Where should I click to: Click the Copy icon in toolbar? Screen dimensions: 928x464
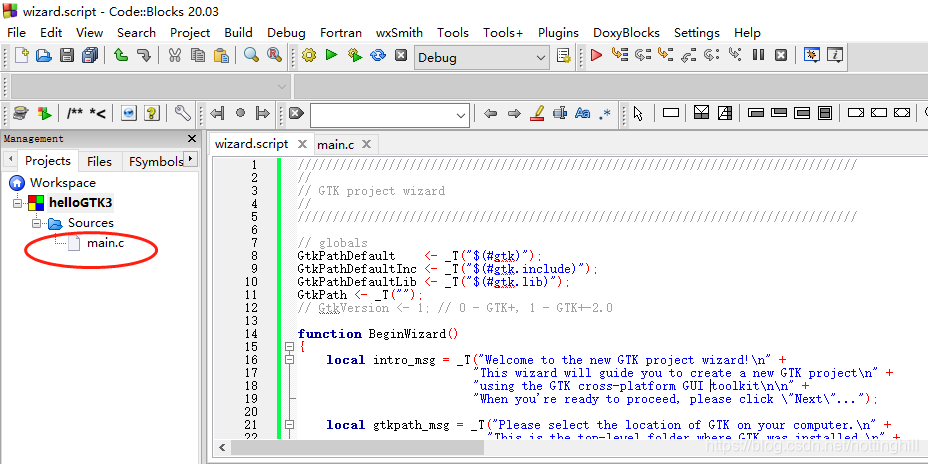(x=198, y=56)
